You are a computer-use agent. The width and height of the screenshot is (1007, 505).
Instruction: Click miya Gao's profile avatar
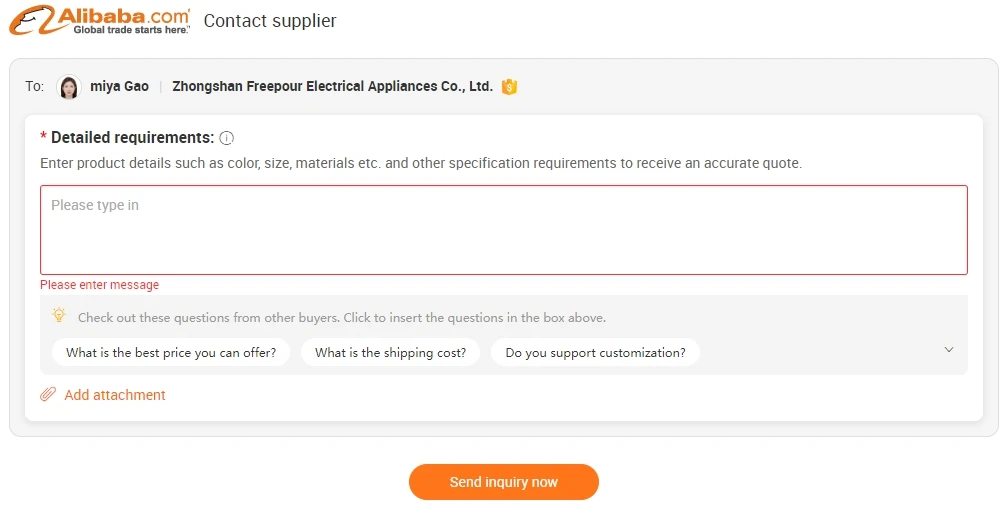tap(69, 87)
